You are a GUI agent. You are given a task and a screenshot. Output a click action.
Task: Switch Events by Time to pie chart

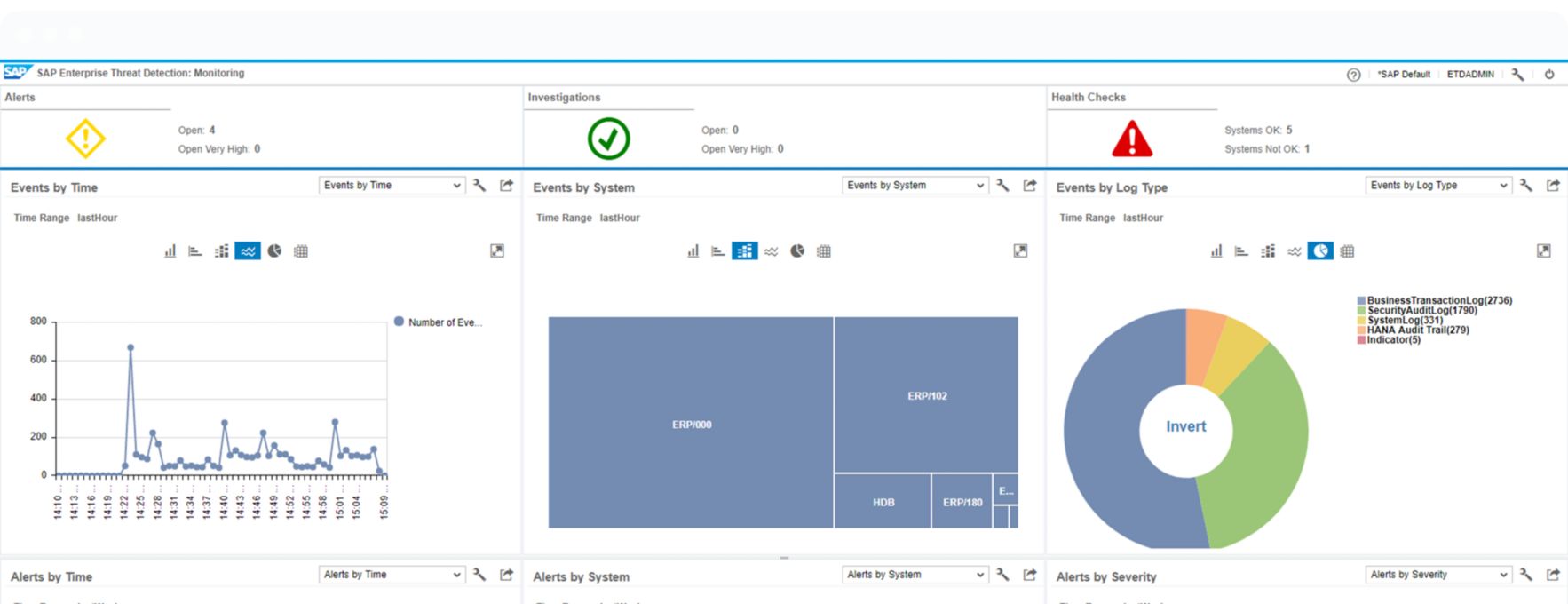[x=274, y=251]
